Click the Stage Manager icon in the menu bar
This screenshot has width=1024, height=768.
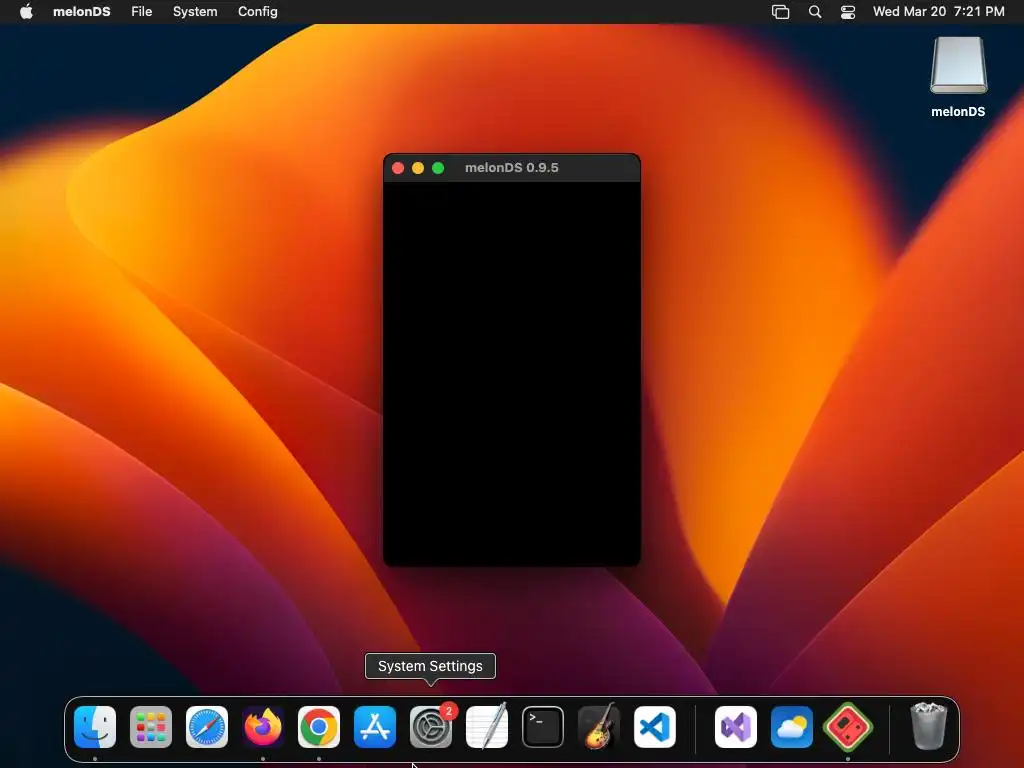click(780, 12)
